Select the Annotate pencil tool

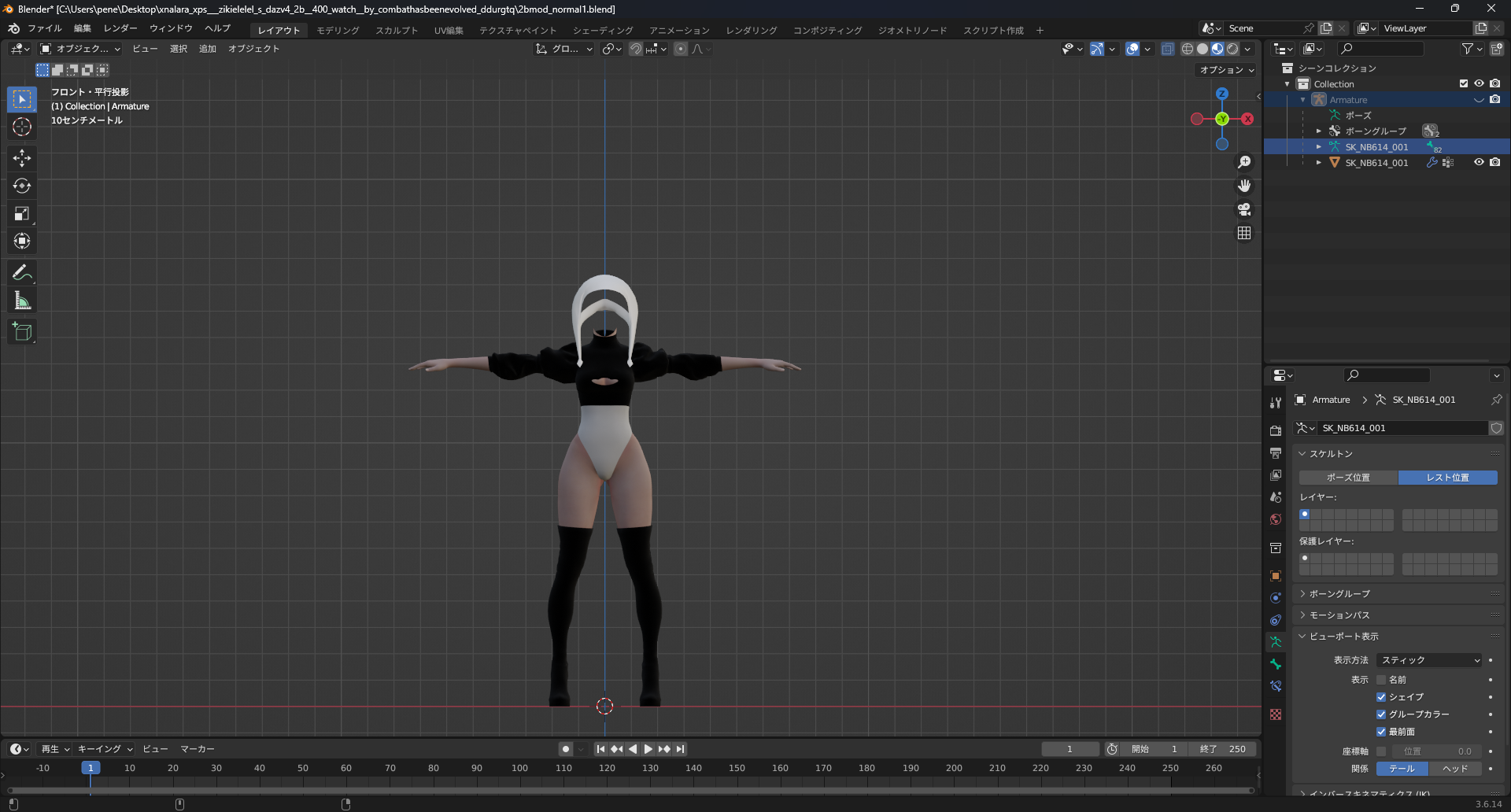22,273
